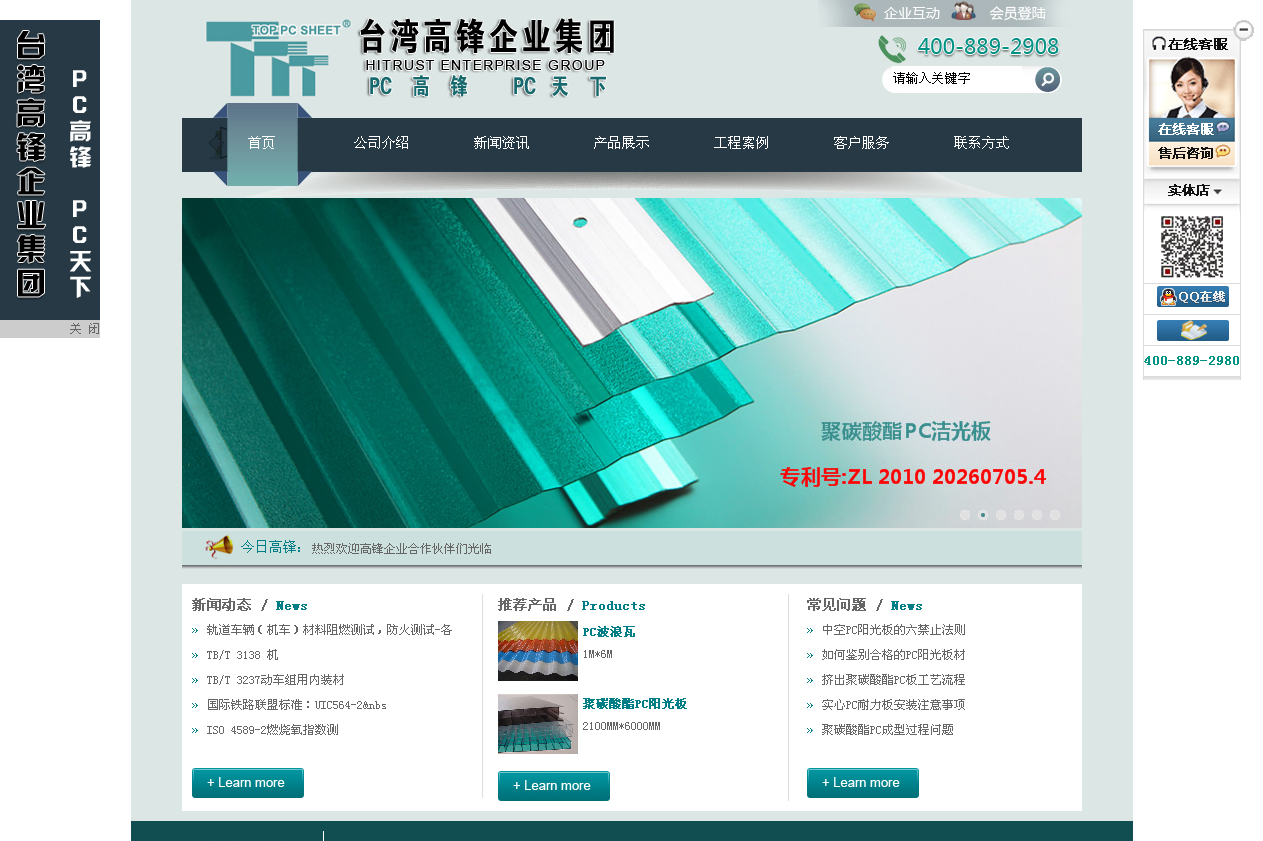Go to the 首页 home tab
Image resolution: width=1263 pixels, height=841 pixels.
click(262, 143)
